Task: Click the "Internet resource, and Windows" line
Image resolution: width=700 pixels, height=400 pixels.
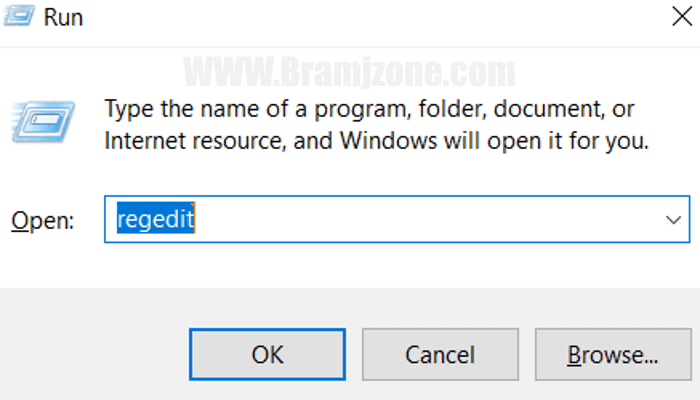Action: coord(376,141)
